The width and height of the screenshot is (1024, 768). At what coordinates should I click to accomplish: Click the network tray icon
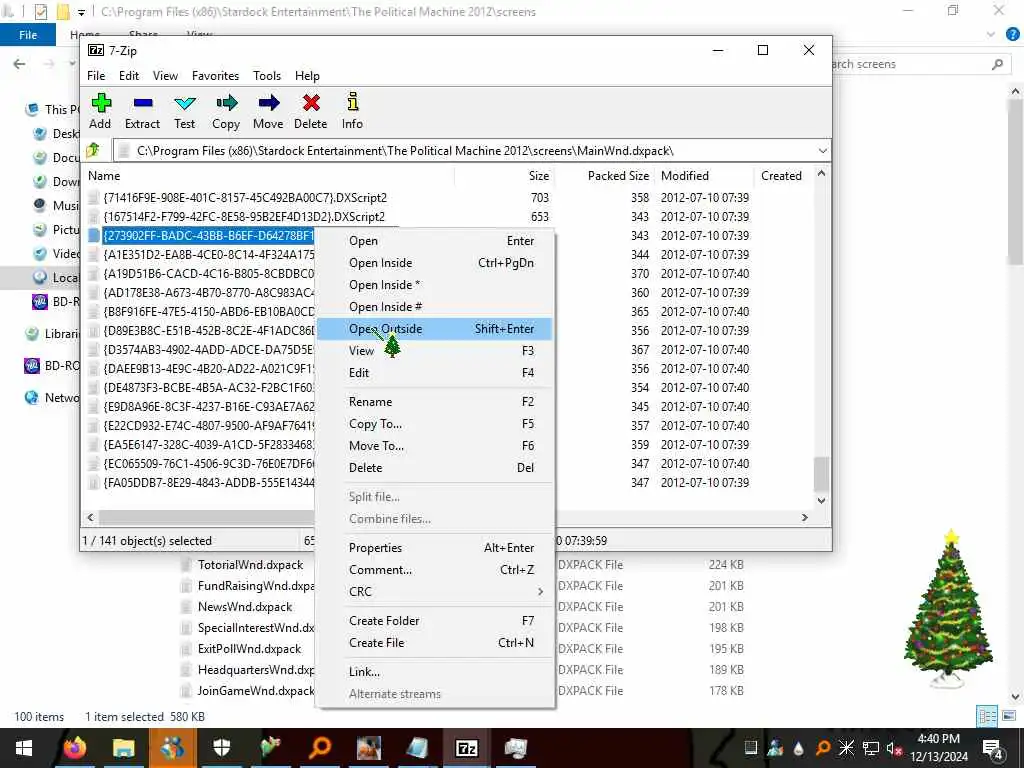pyautogui.click(x=871, y=748)
